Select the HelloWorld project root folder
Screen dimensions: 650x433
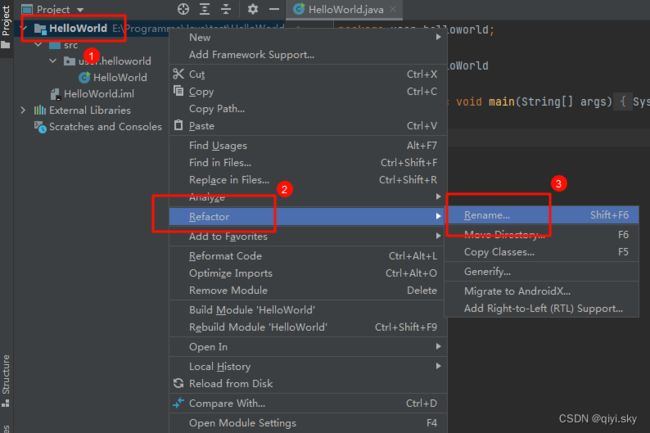tap(78, 28)
